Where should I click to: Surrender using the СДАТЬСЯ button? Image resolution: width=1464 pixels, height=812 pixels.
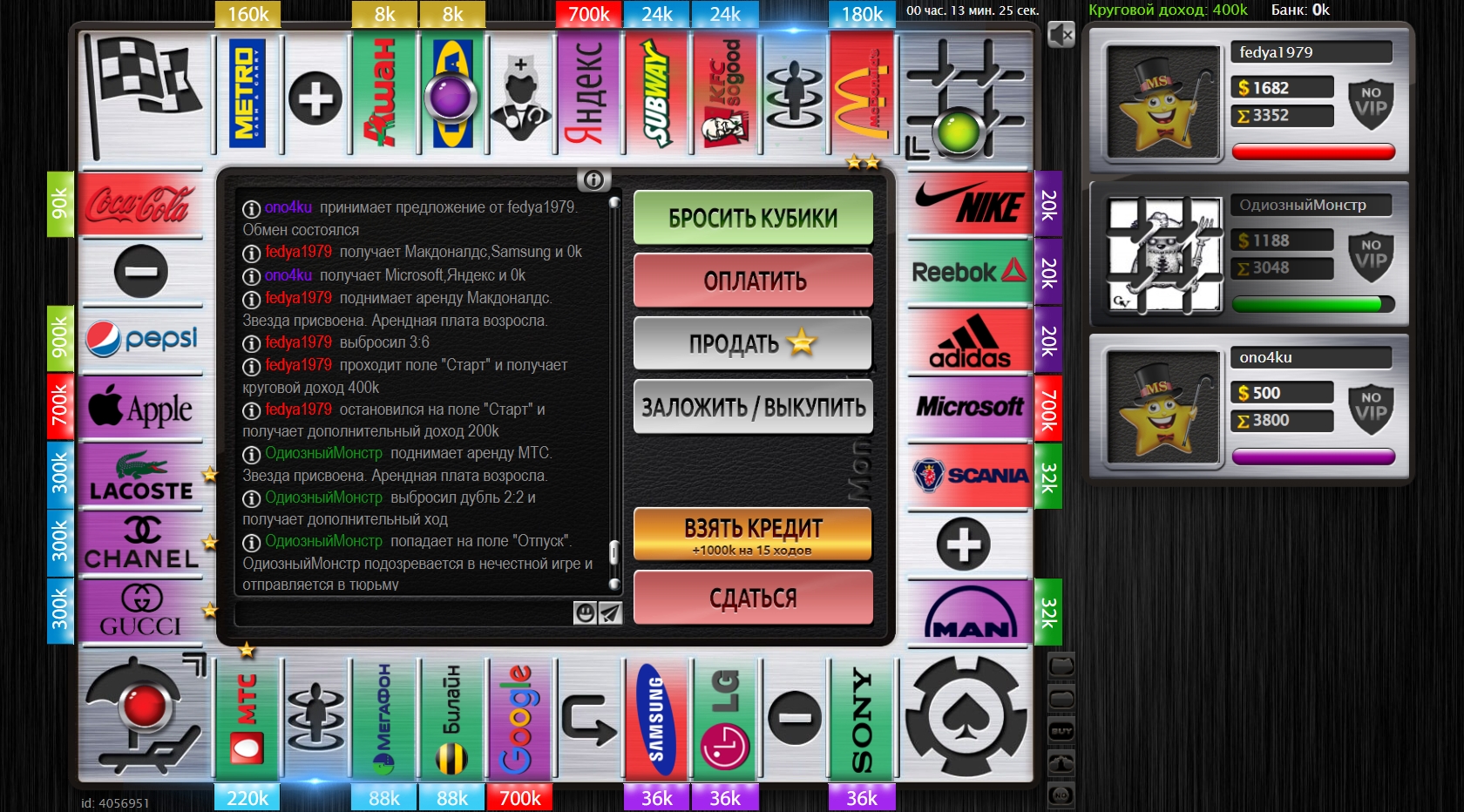(753, 598)
